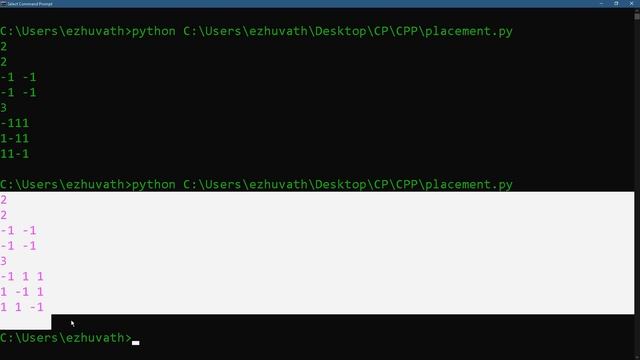Close the Command Prompt window

pos(631,4)
